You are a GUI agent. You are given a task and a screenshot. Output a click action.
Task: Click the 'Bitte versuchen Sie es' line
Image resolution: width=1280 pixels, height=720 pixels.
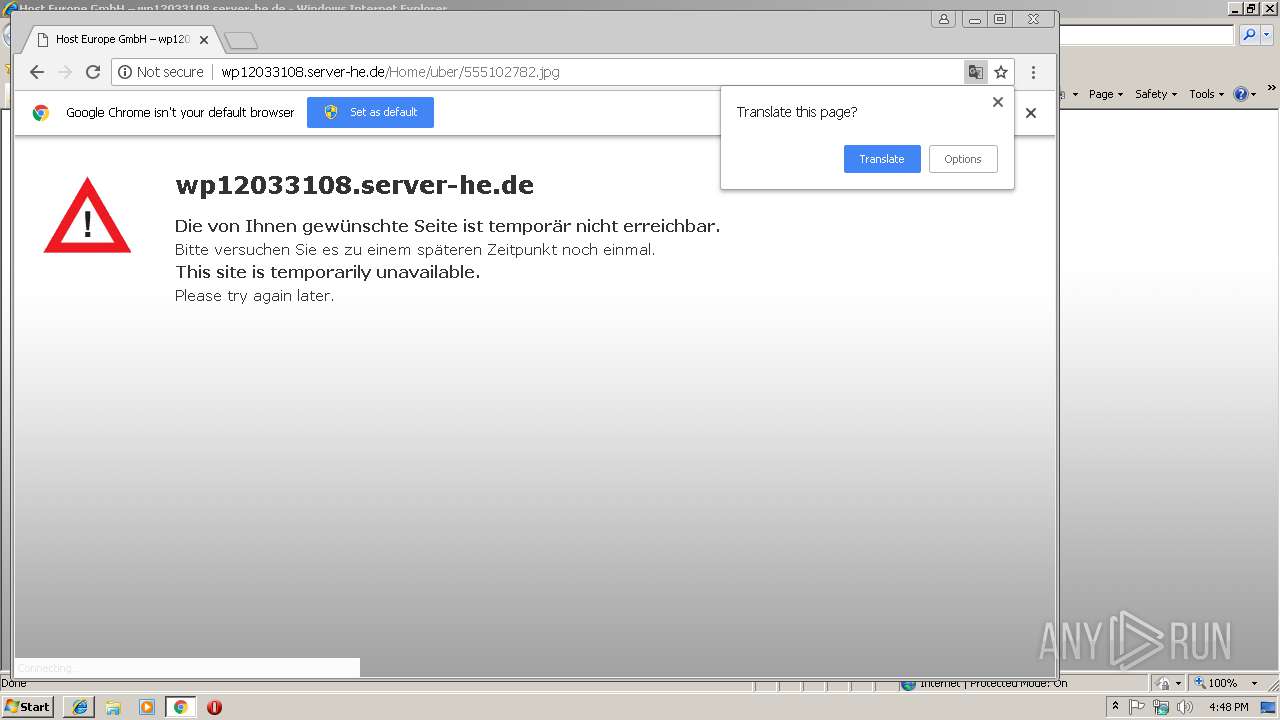[x=415, y=250]
